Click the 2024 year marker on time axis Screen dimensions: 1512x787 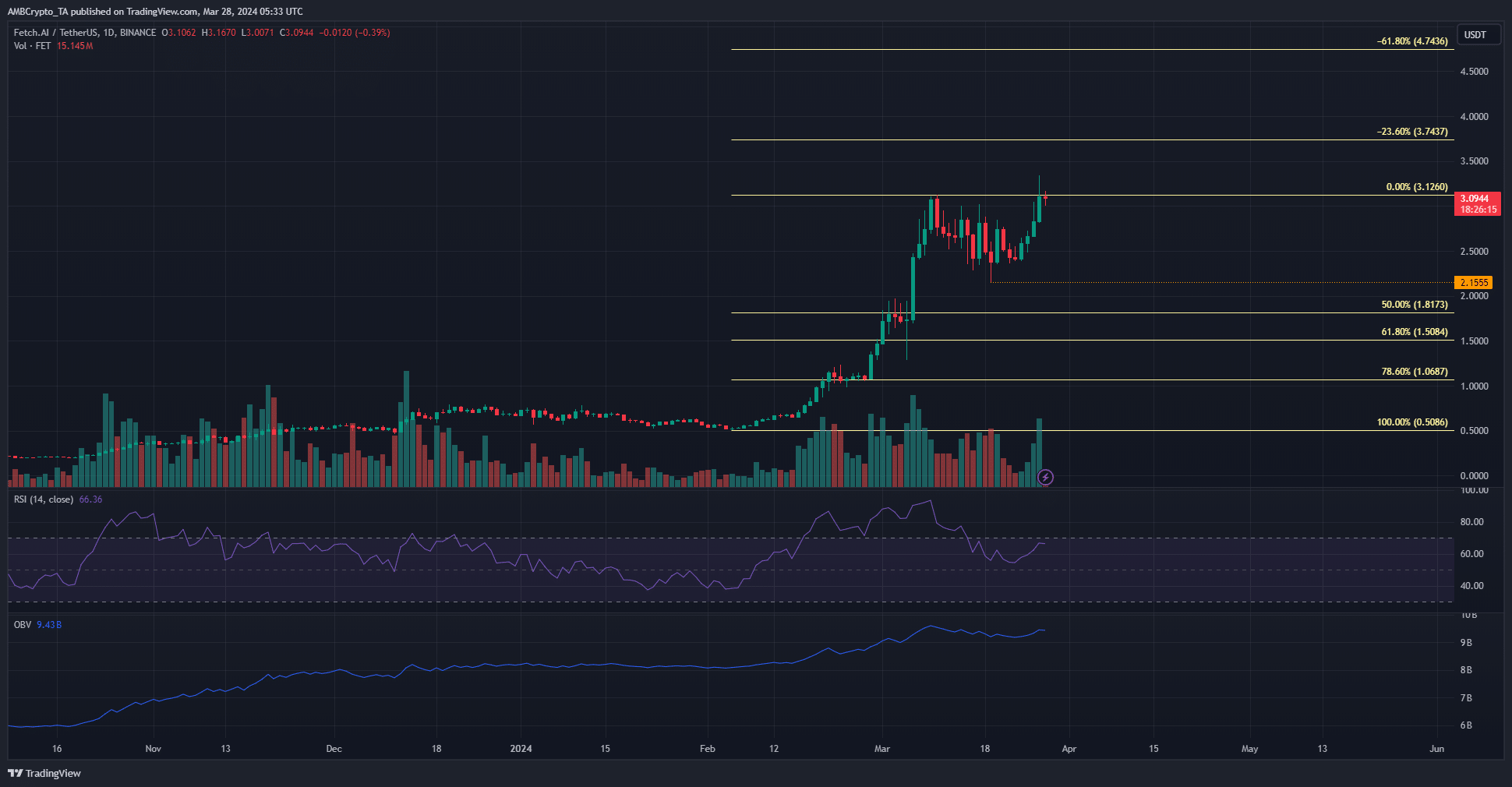pyautogui.click(x=521, y=749)
